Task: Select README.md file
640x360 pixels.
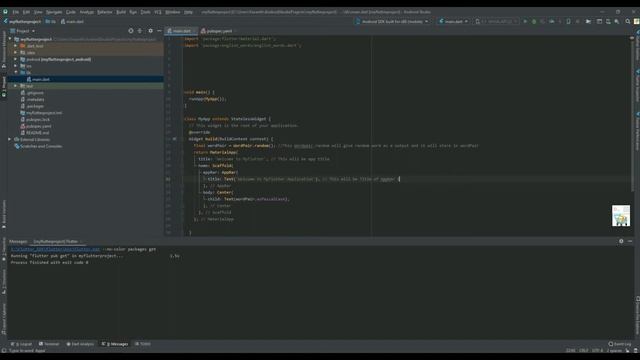Action: click(x=38, y=133)
